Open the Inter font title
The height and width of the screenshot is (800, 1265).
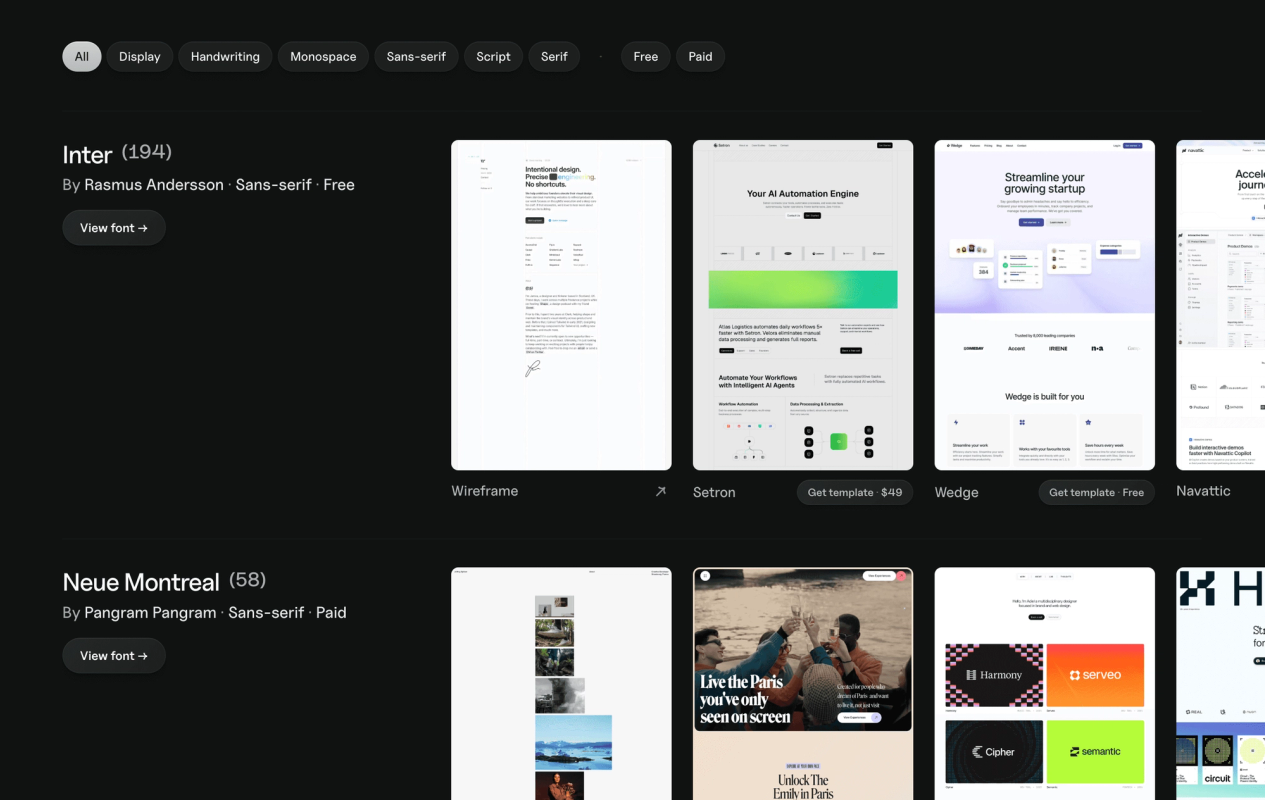87,155
